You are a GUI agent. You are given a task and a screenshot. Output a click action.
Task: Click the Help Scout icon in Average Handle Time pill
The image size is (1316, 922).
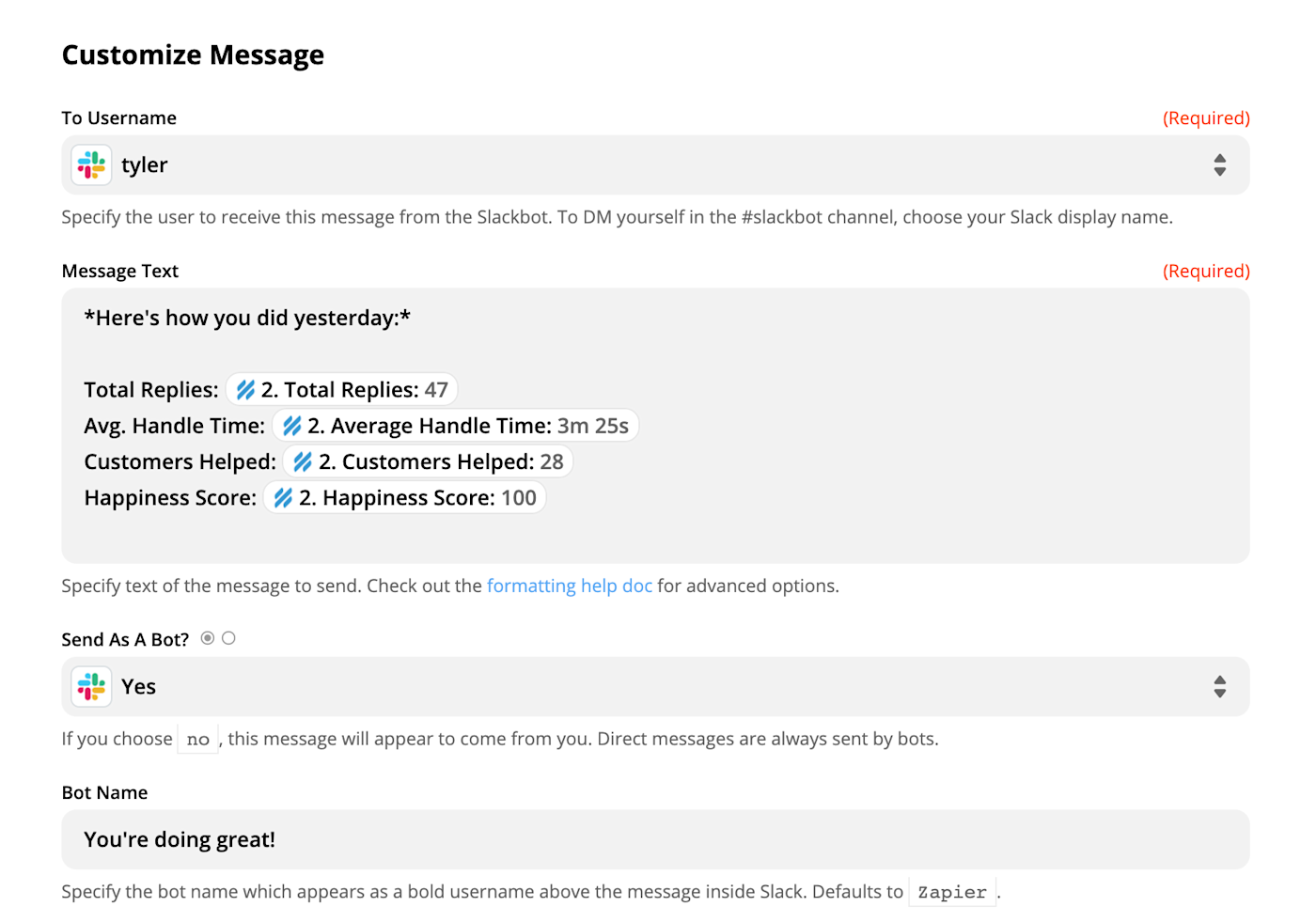292,426
